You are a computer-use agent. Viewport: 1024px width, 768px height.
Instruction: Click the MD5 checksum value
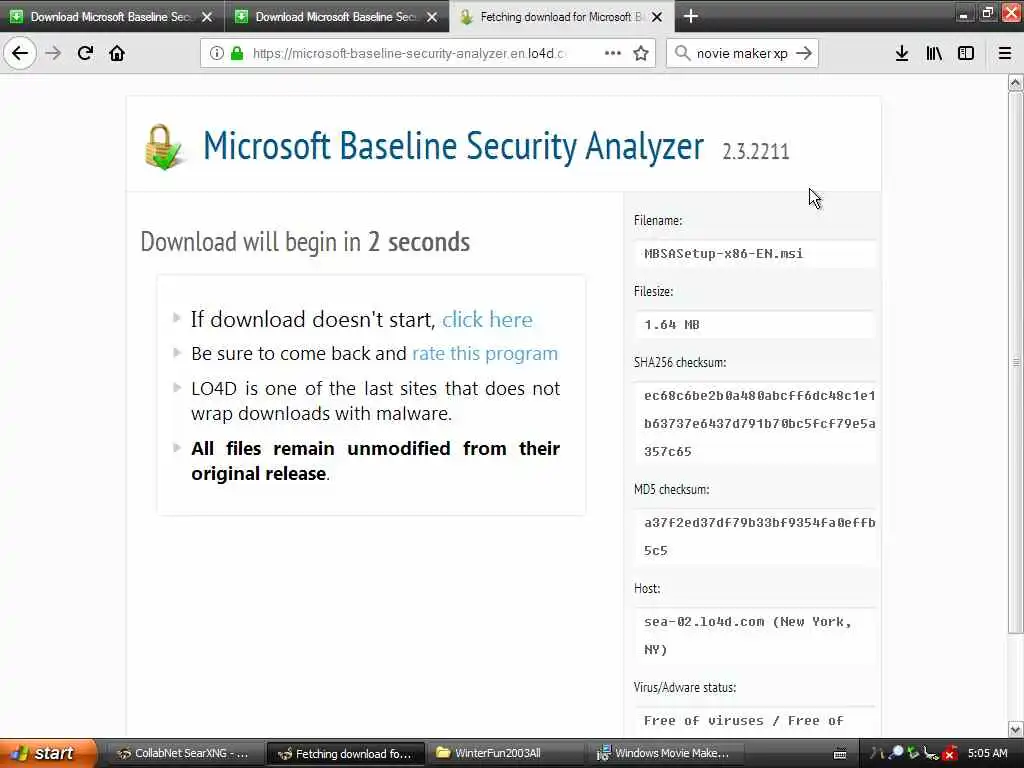pyautogui.click(x=760, y=536)
